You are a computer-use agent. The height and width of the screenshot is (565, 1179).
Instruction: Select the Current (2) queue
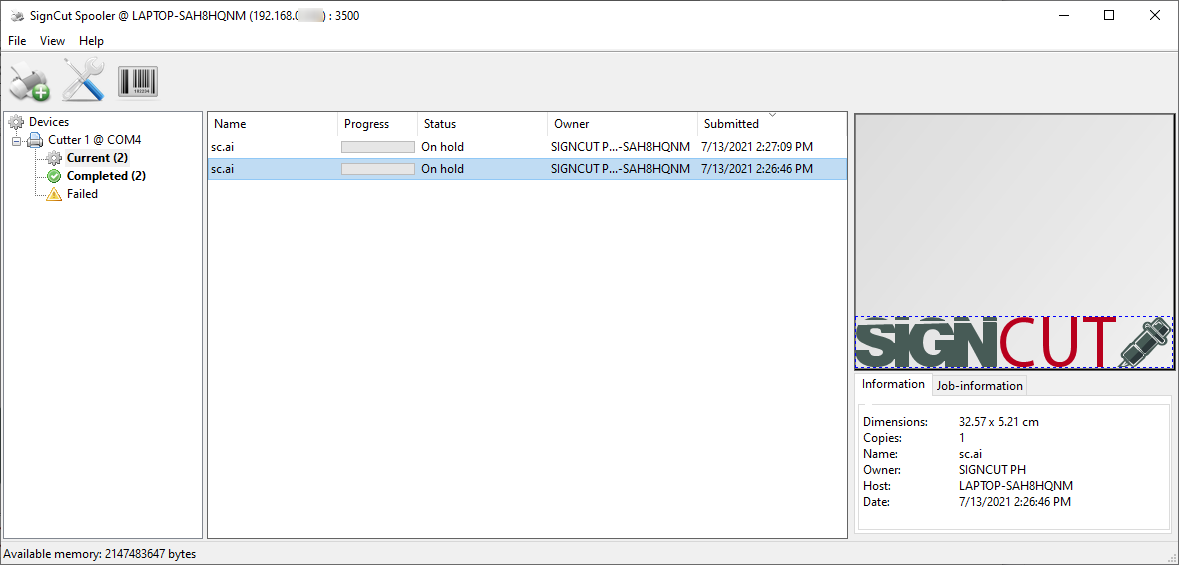pos(97,158)
